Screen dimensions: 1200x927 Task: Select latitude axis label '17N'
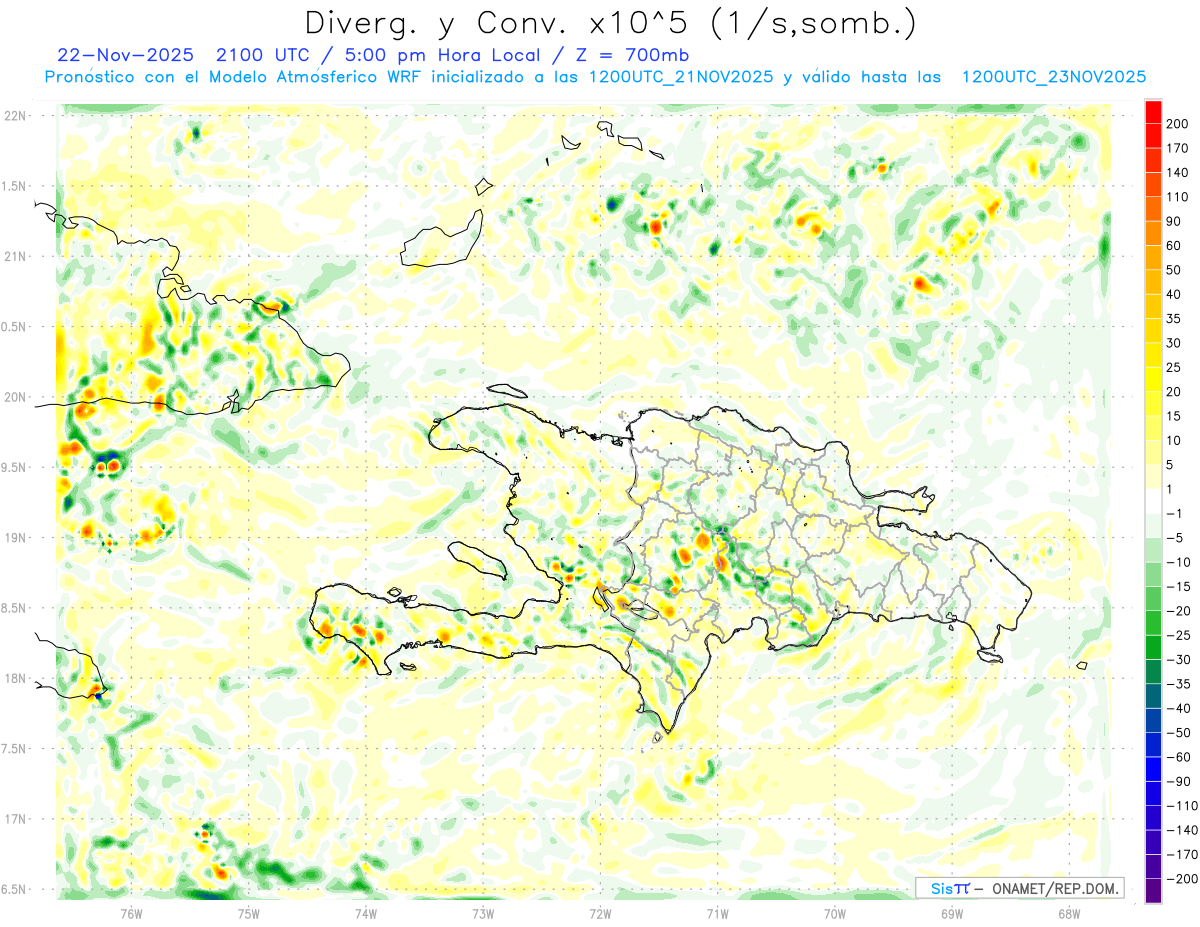click(15, 819)
